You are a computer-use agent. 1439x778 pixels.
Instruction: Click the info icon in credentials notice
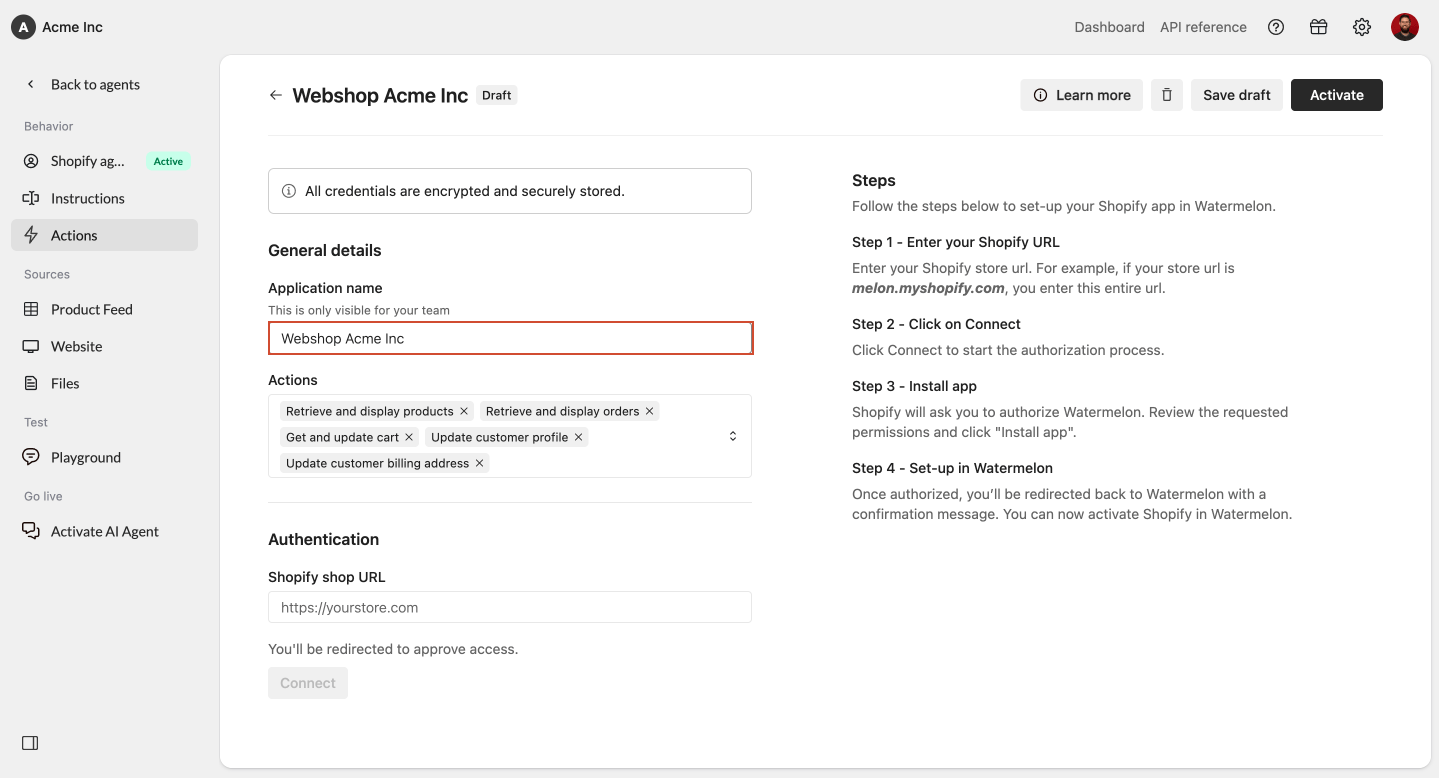click(x=289, y=191)
